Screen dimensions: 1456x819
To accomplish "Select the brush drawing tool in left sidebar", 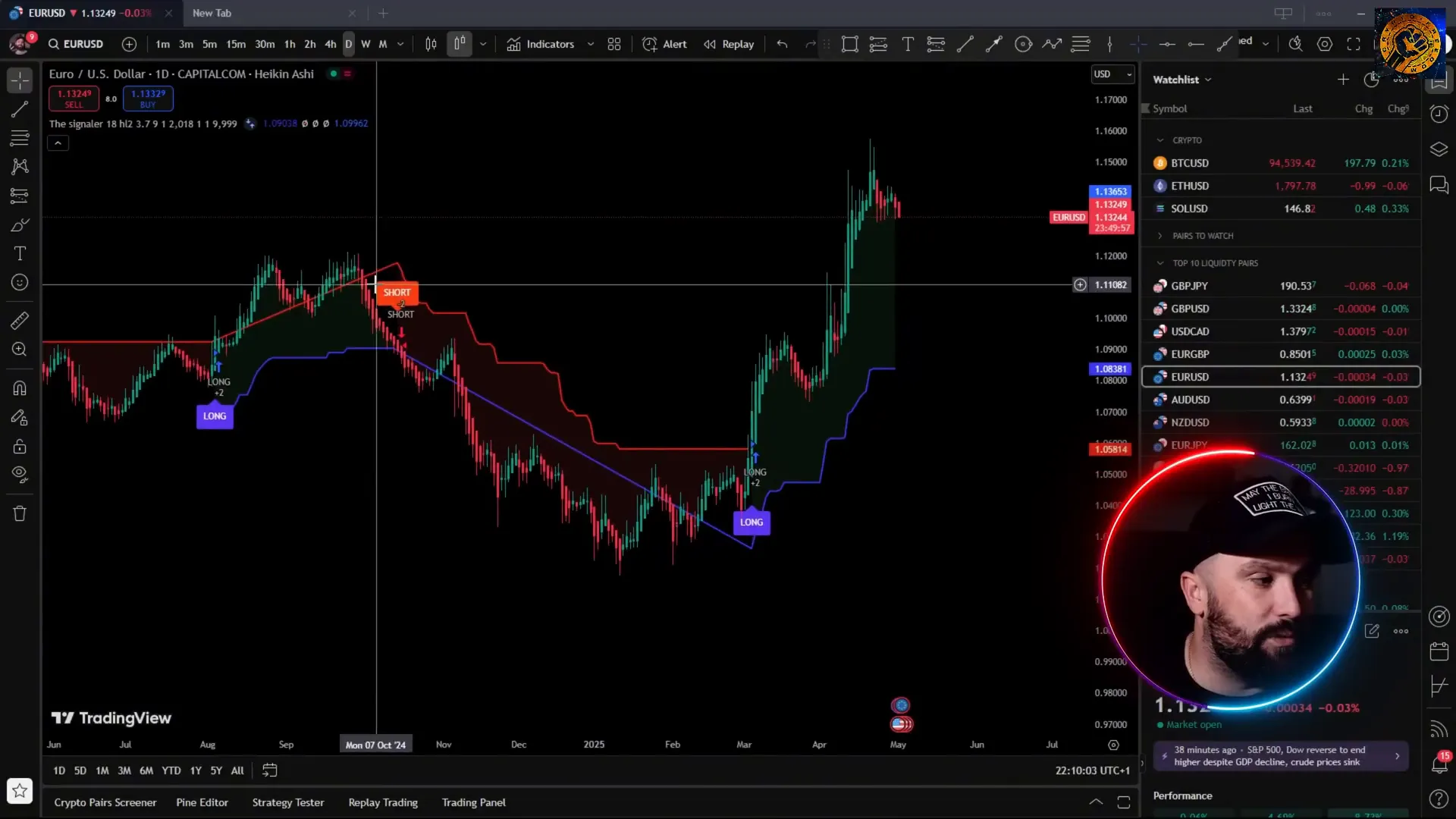I will [x=20, y=225].
